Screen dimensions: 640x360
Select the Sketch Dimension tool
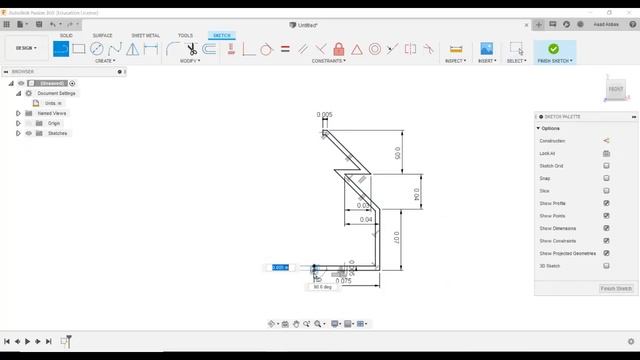[151, 49]
